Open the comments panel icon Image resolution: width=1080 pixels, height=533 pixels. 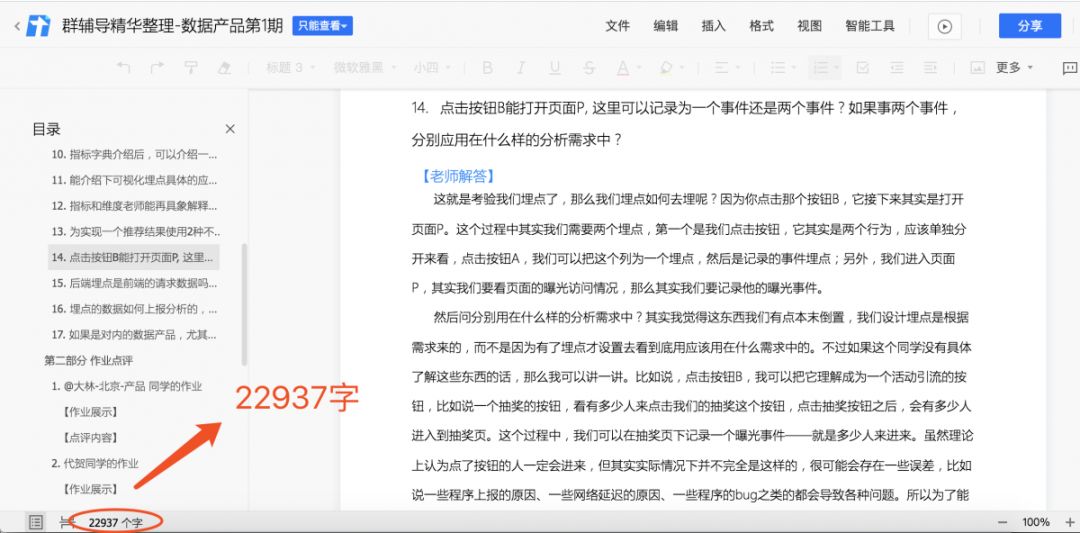coord(1070,67)
